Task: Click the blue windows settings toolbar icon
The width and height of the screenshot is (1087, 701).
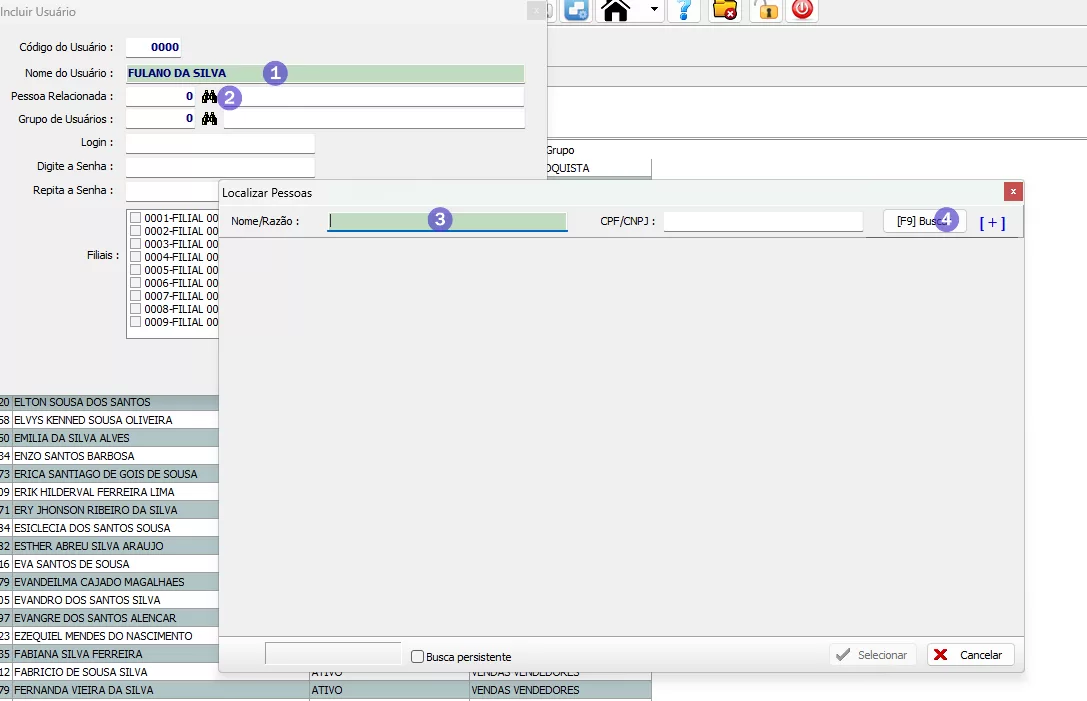Action: [576, 10]
